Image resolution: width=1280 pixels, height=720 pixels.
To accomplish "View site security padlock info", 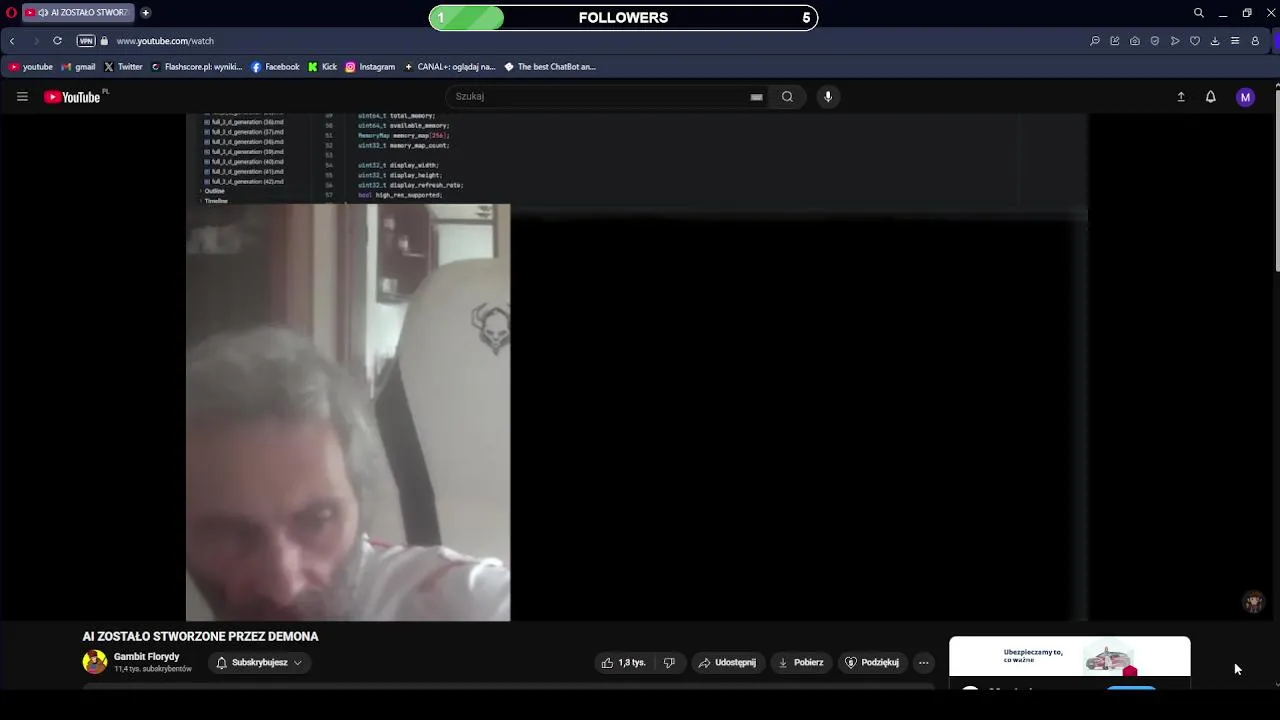I will click(x=104, y=41).
